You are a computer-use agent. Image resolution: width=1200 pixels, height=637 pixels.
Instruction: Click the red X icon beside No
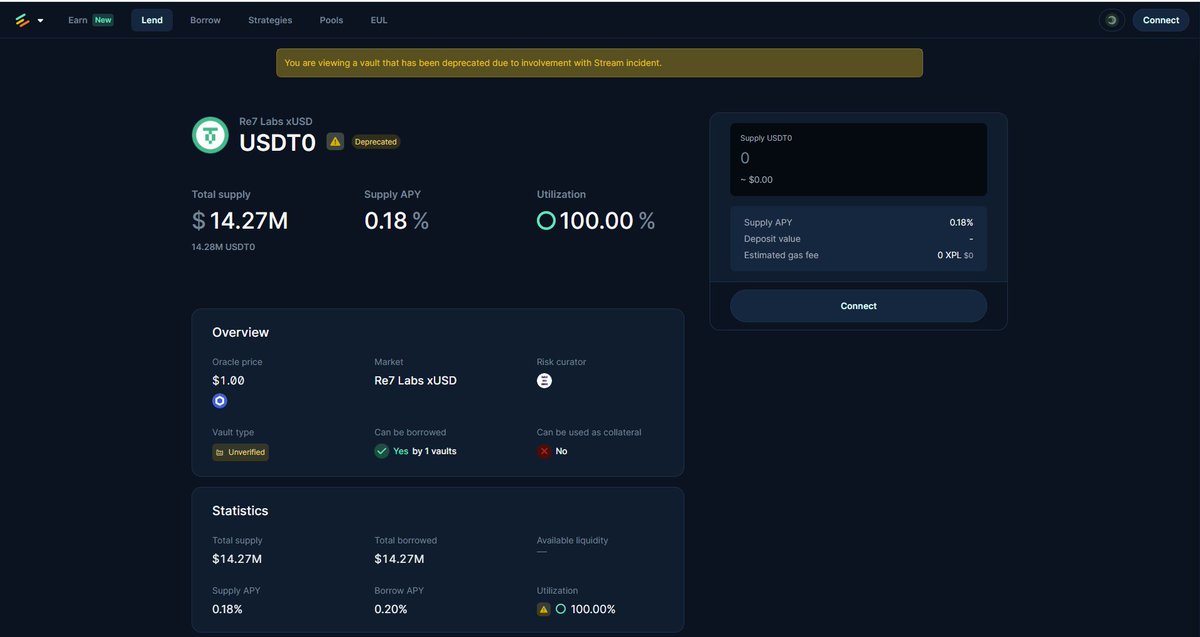544,451
